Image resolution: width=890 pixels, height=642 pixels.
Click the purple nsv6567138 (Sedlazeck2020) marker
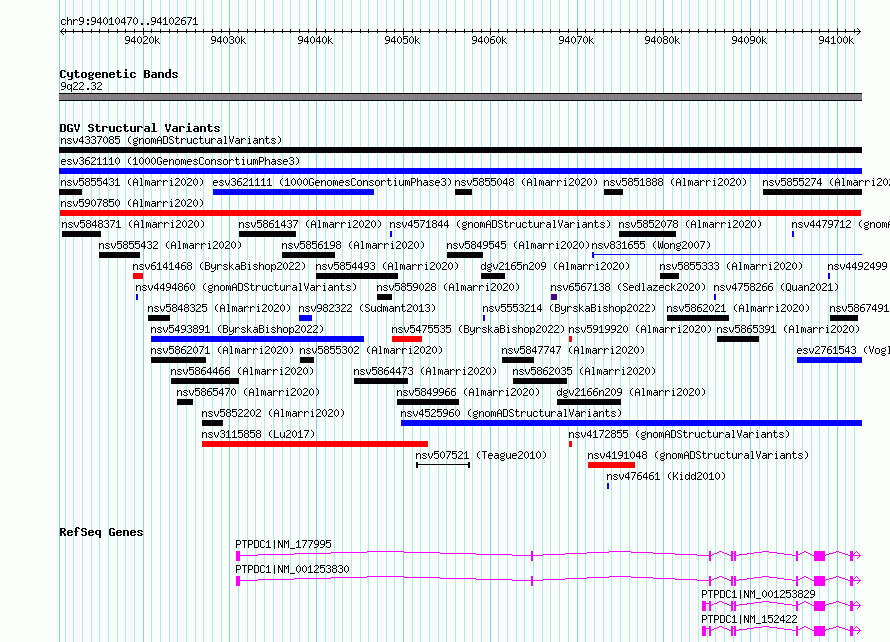pyautogui.click(x=554, y=297)
